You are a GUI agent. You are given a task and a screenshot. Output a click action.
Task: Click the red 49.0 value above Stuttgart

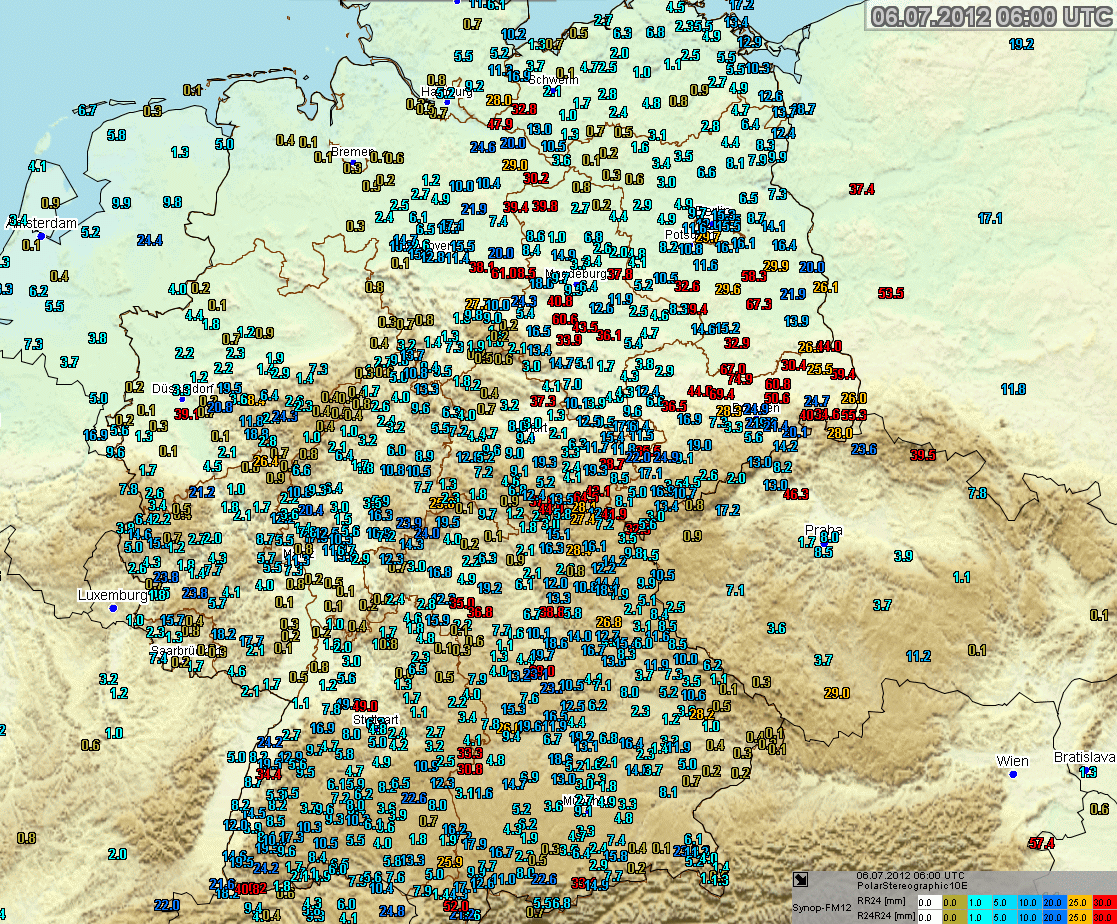coord(365,705)
